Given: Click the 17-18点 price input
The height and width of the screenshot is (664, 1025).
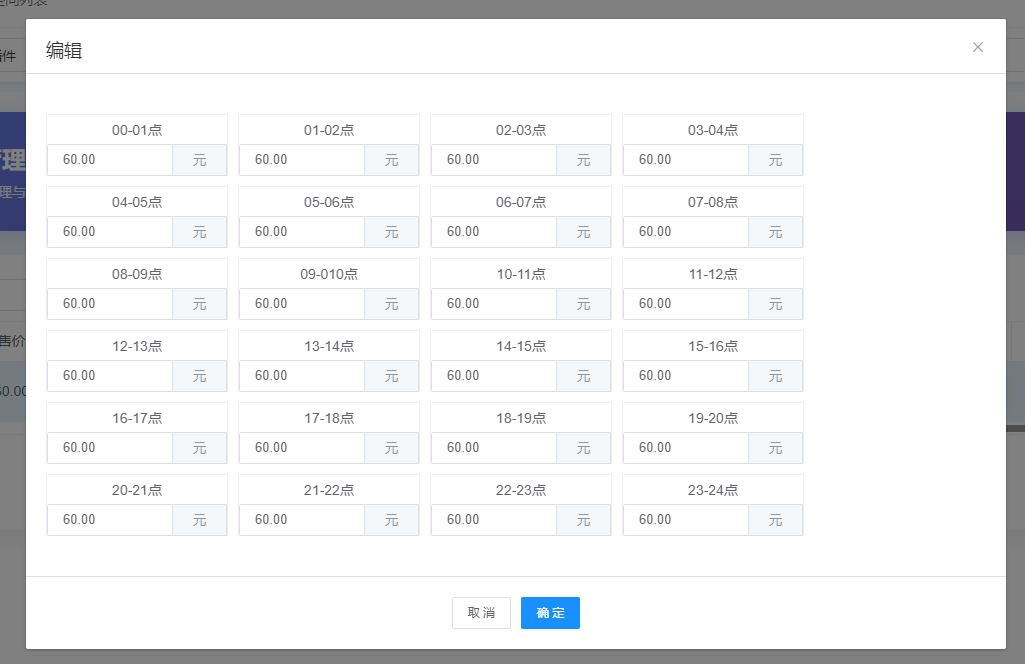Looking at the screenshot, I should coord(302,448).
